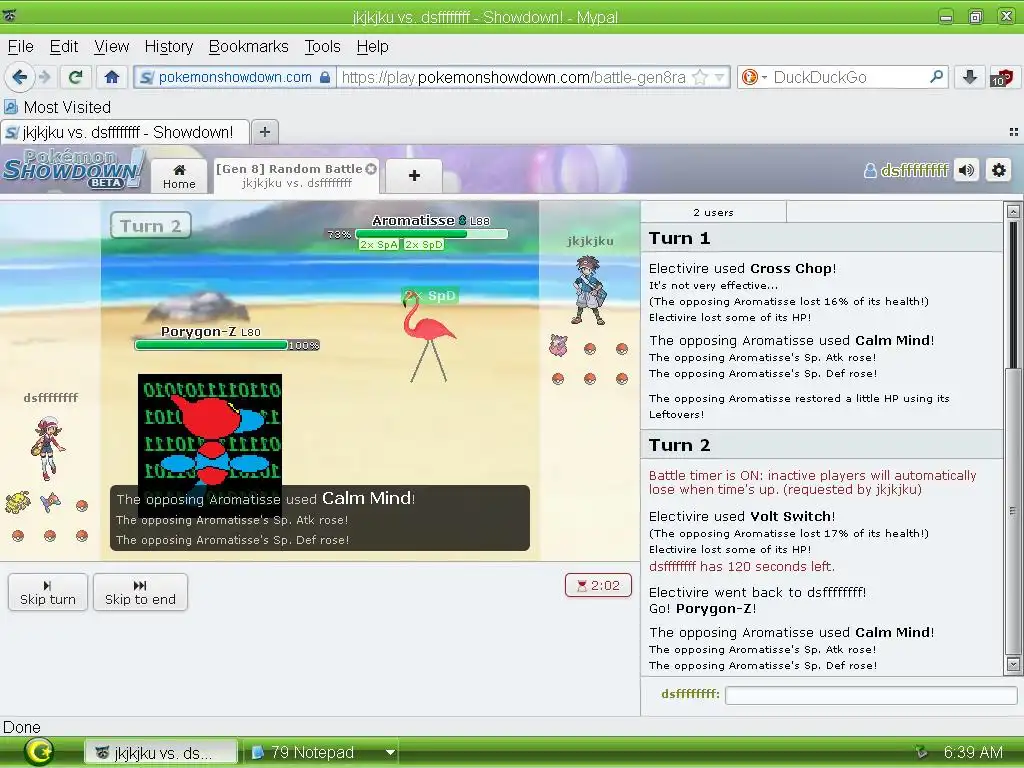This screenshot has width=1024, height=768.
Task: Click the opponent's Aromatisse team icon
Action: [558, 345]
